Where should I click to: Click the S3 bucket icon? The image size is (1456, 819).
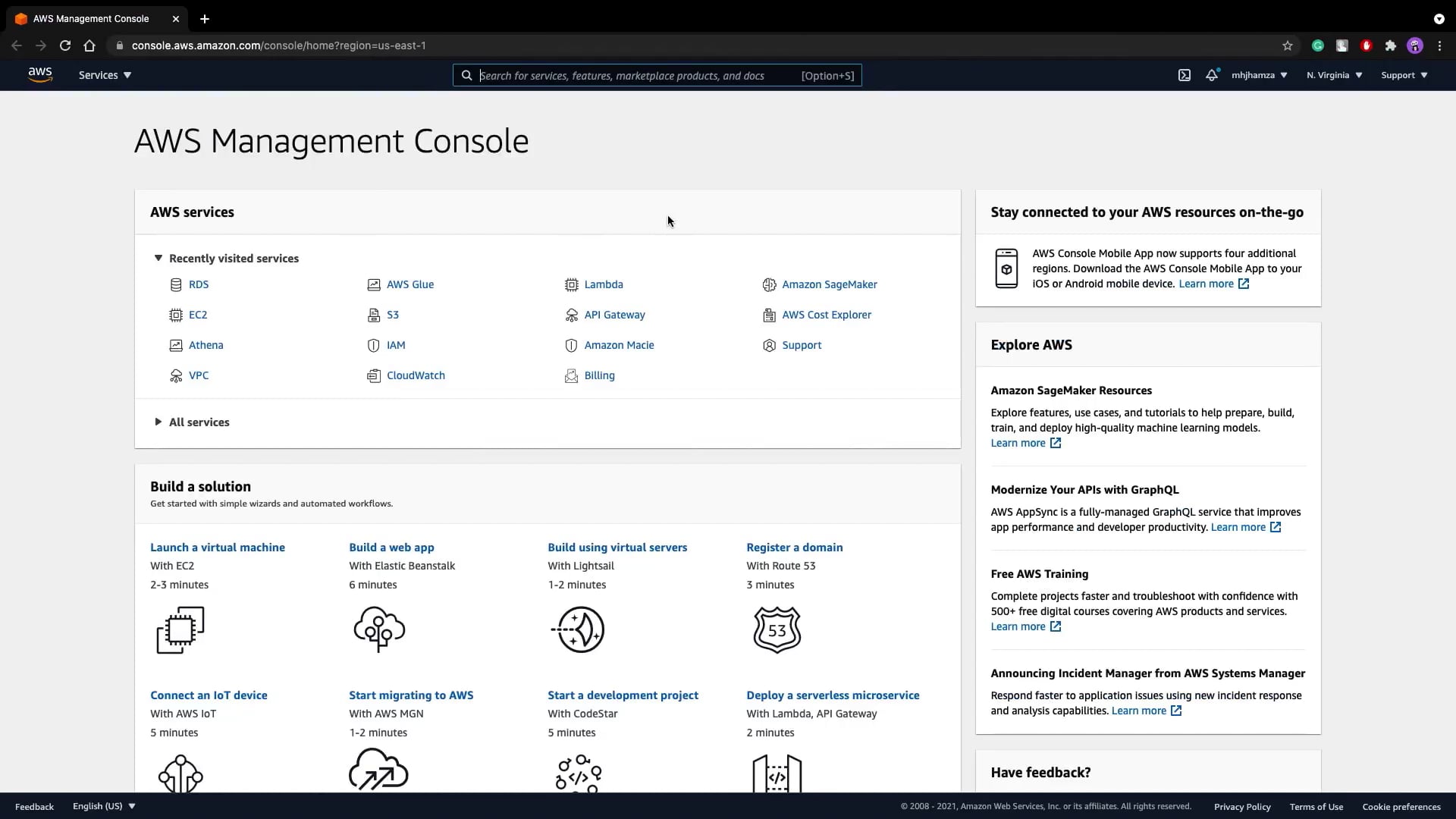click(374, 315)
